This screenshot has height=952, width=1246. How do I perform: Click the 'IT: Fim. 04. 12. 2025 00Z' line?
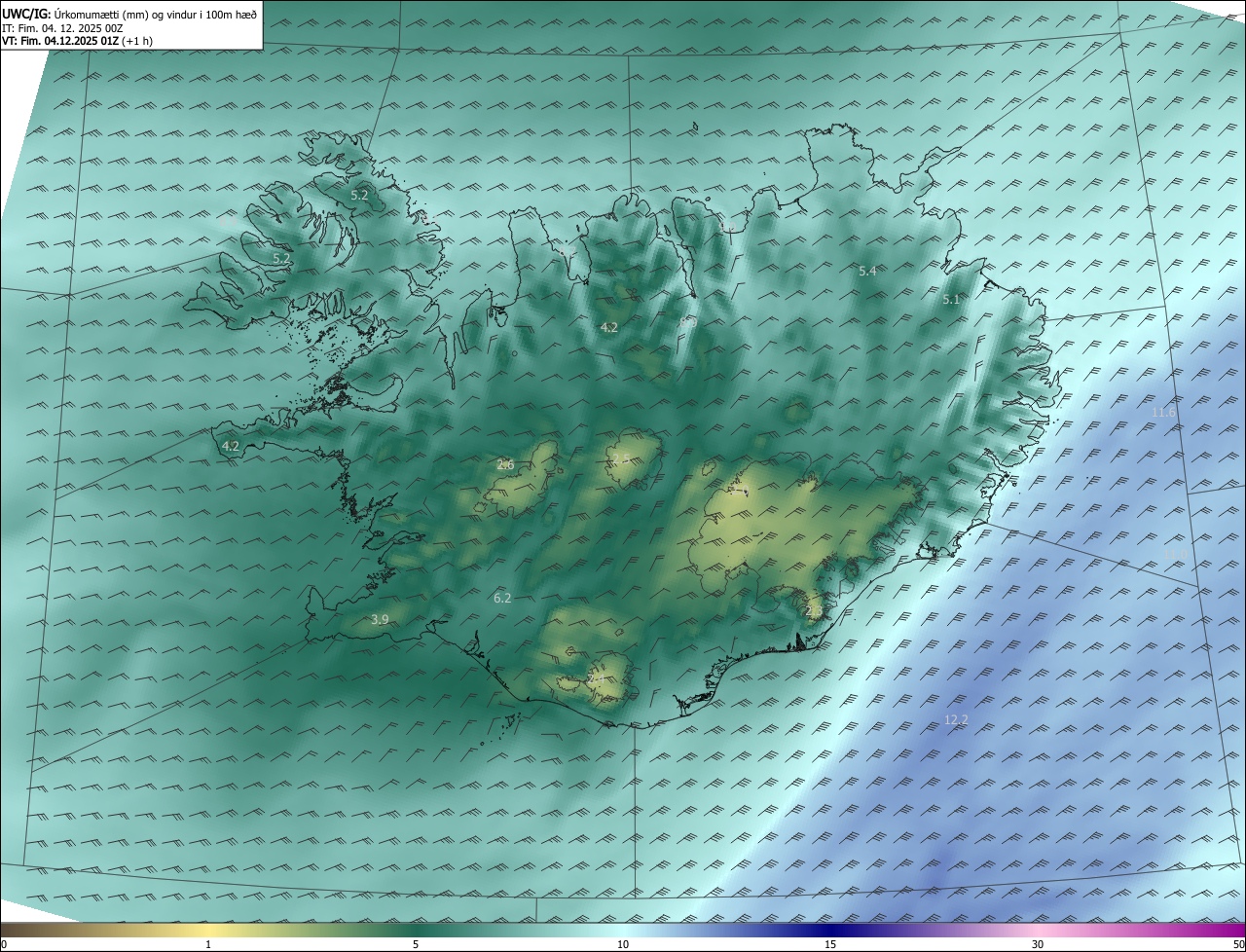click(x=62, y=28)
